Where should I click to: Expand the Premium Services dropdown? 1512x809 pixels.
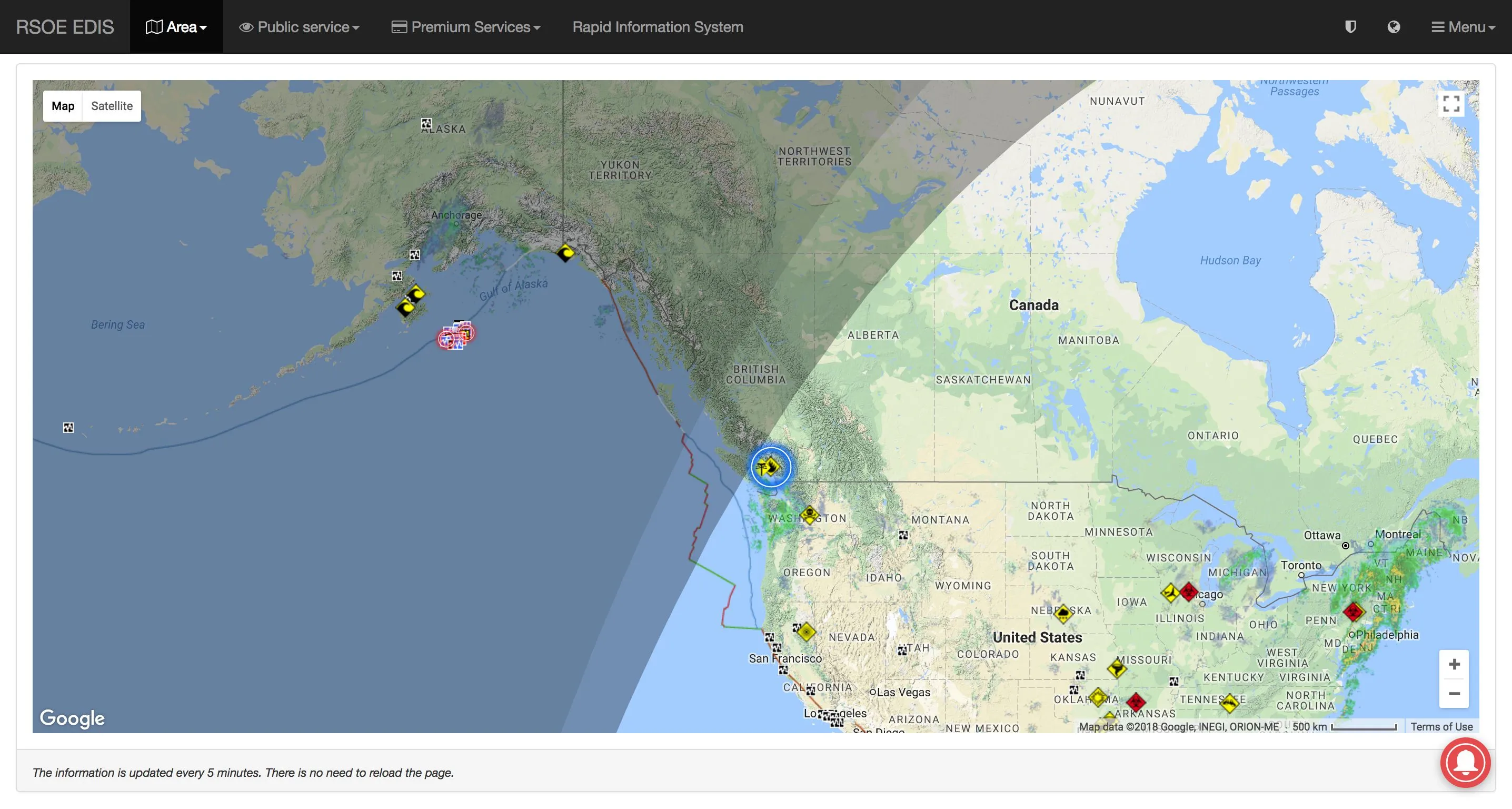[x=466, y=27]
